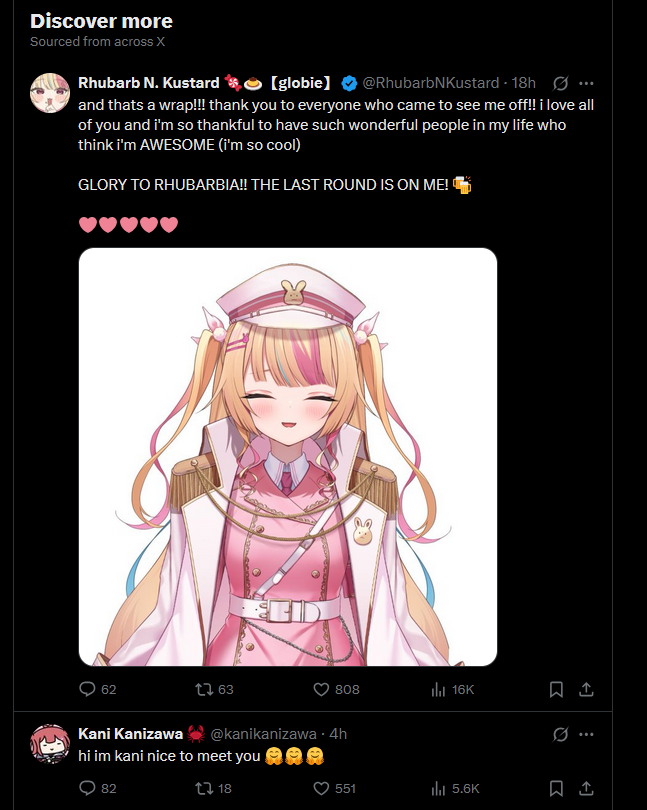Like the post with 808 likes
Image resolution: width=647 pixels, height=810 pixels.
point(336,689)
